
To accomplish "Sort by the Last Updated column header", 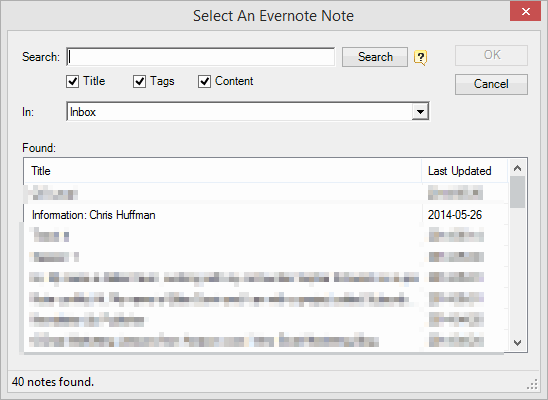I will (464, 171).
